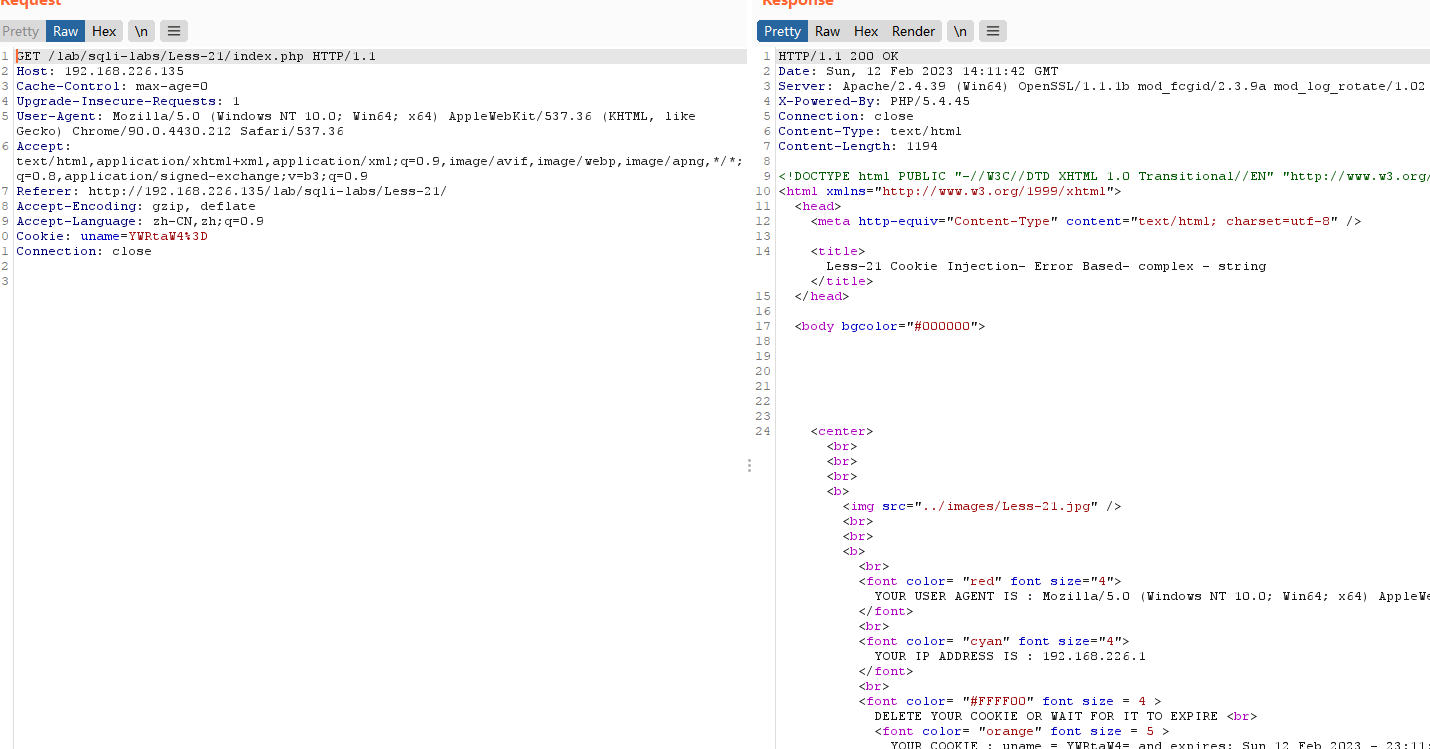Switch response view to Raw tab
The image size is (1430, 749).
coord(828,31)
